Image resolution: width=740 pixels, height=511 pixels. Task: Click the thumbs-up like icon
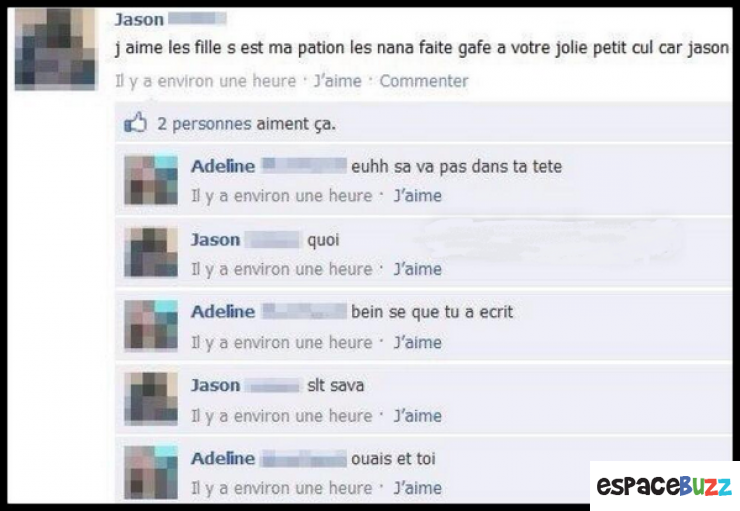coord(135,123)
